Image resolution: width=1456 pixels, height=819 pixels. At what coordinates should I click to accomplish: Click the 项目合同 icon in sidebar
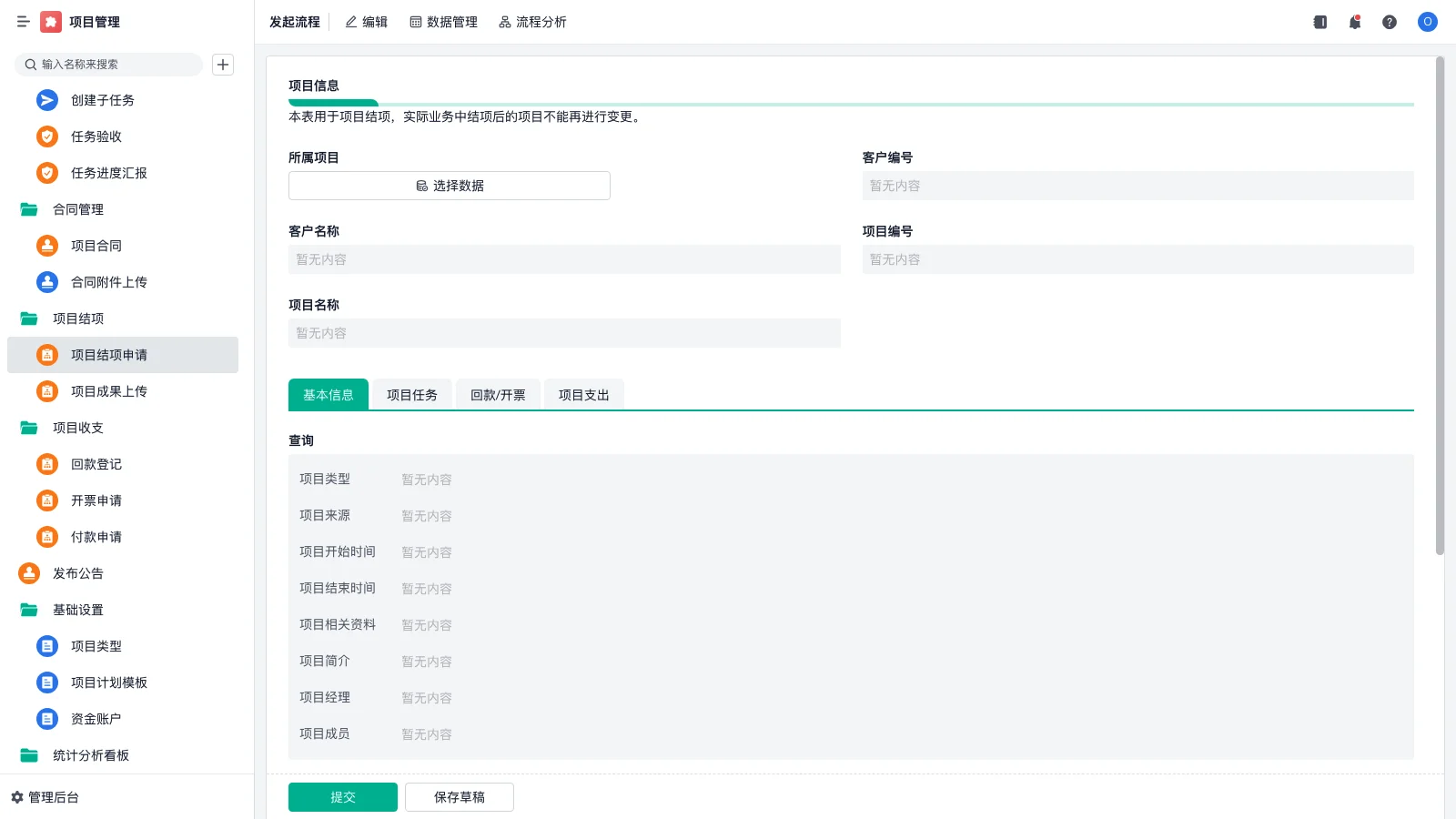click(46, 246)
